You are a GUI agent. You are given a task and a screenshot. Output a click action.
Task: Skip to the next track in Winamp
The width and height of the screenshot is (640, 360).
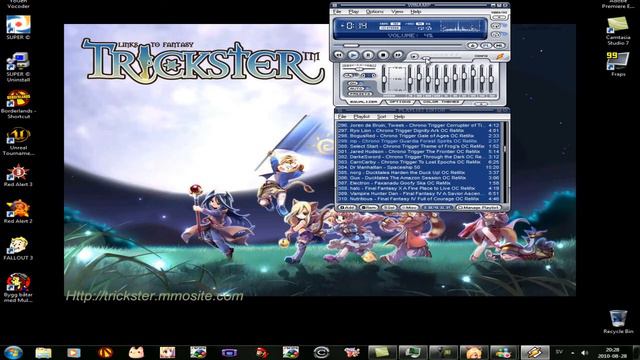398,55
